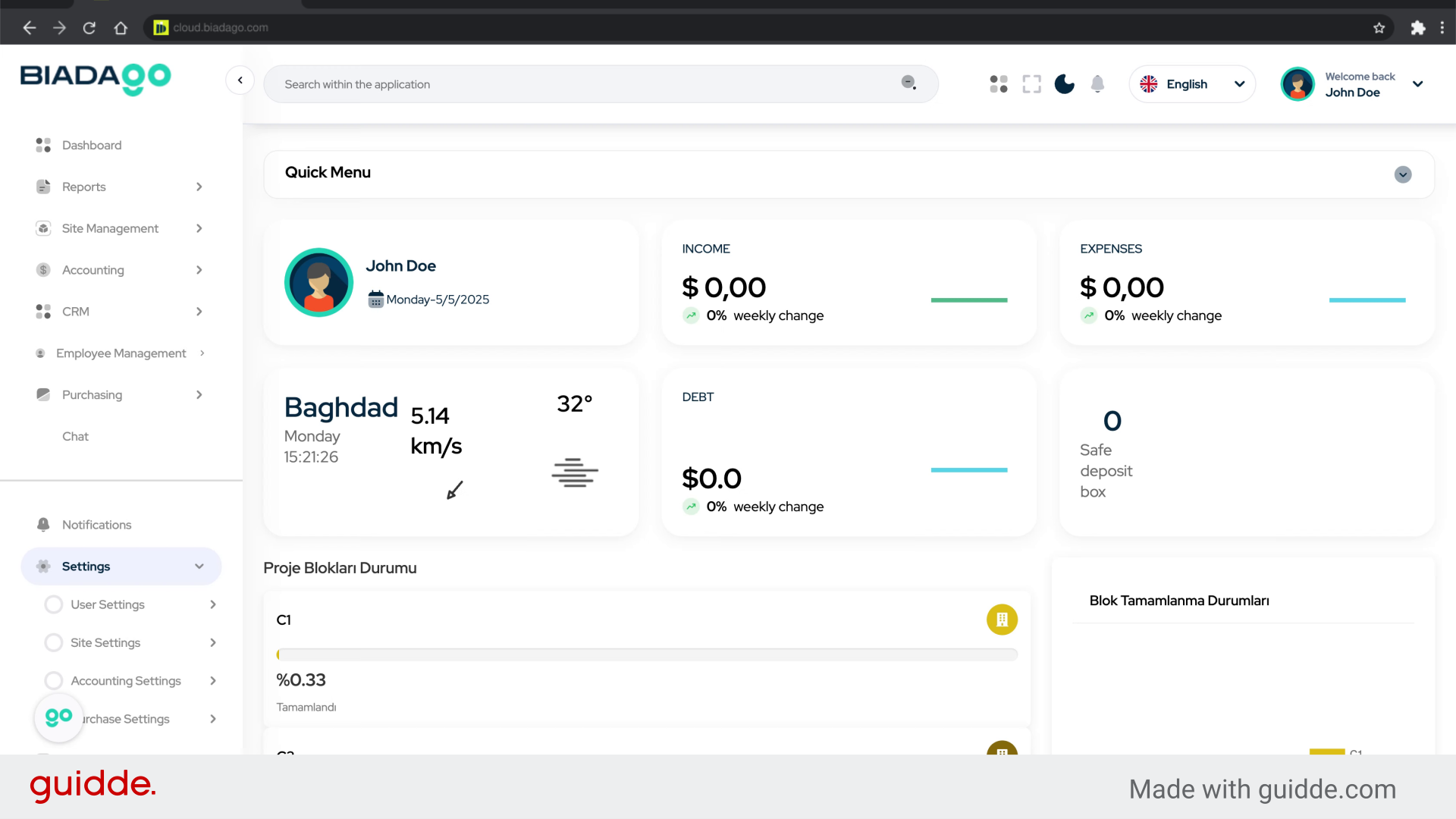This screenshot has height=819, width=1456.
Task: Click the yellow building icon on the C1 block
Action: tap(1002, 620)
